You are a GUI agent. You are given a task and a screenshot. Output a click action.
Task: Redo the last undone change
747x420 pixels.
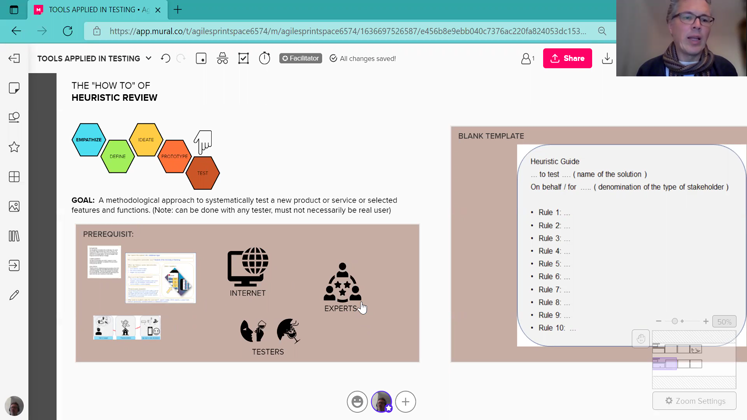[181, 58]
